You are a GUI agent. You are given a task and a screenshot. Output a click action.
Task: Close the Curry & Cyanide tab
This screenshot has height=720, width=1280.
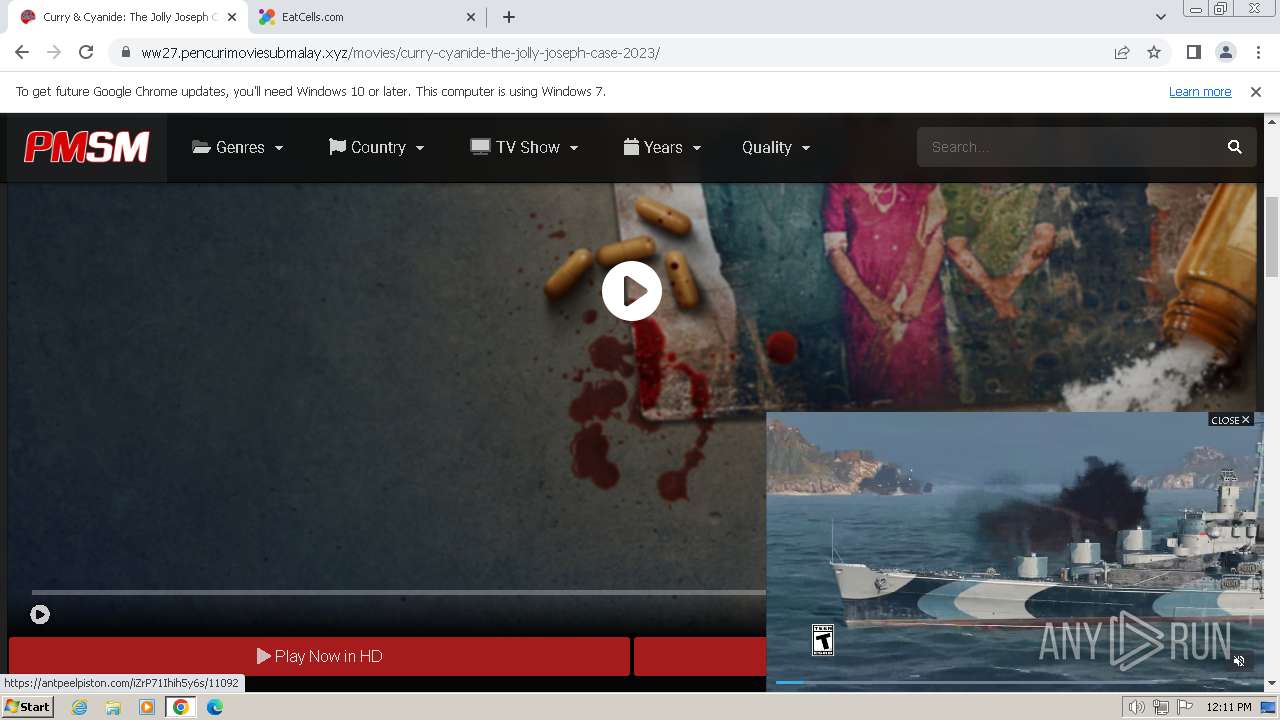pos(232,17)
